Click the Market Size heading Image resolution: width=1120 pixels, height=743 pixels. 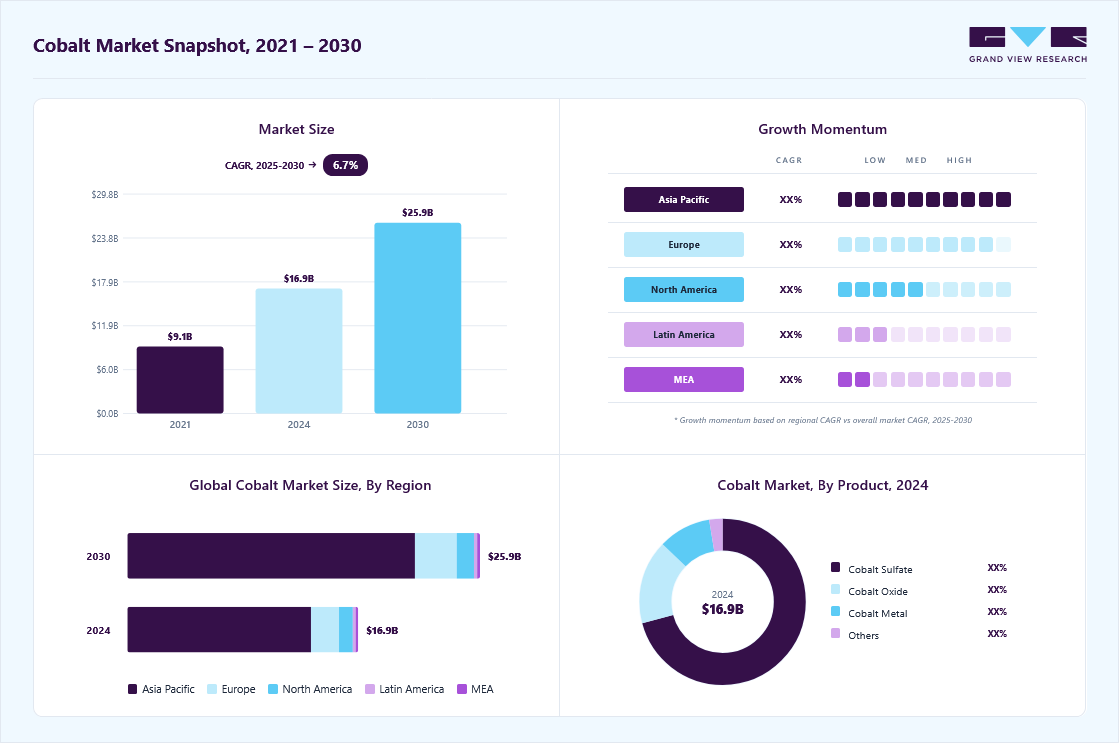point(296,129)
